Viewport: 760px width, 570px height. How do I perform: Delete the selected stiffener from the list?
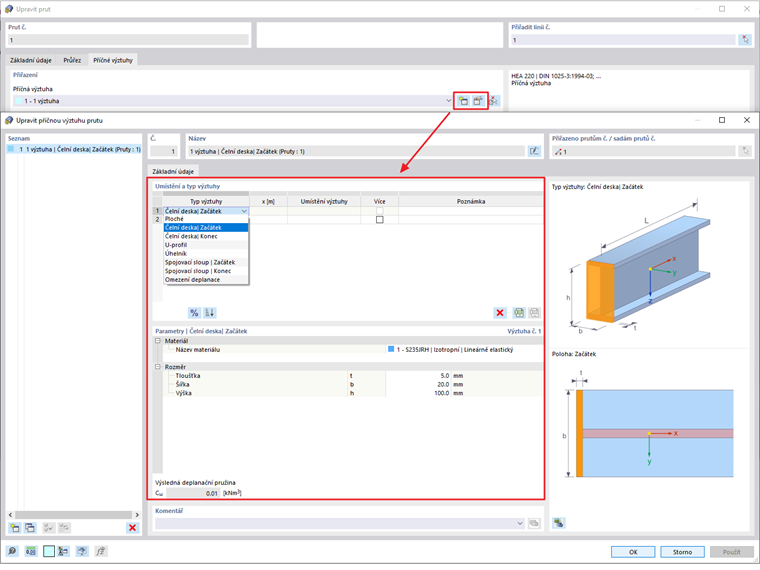click(x=132, y=528)
